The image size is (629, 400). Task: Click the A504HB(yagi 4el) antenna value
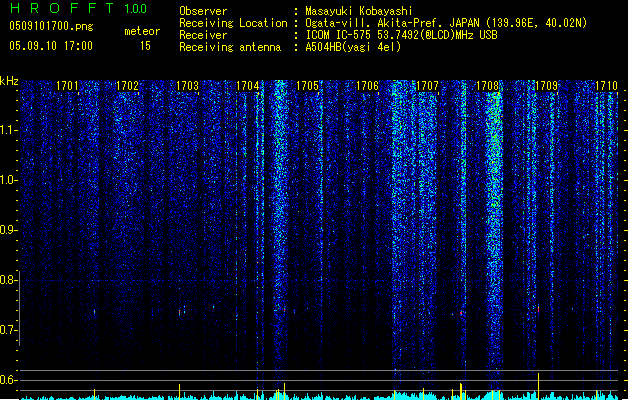tap(353, 47)
